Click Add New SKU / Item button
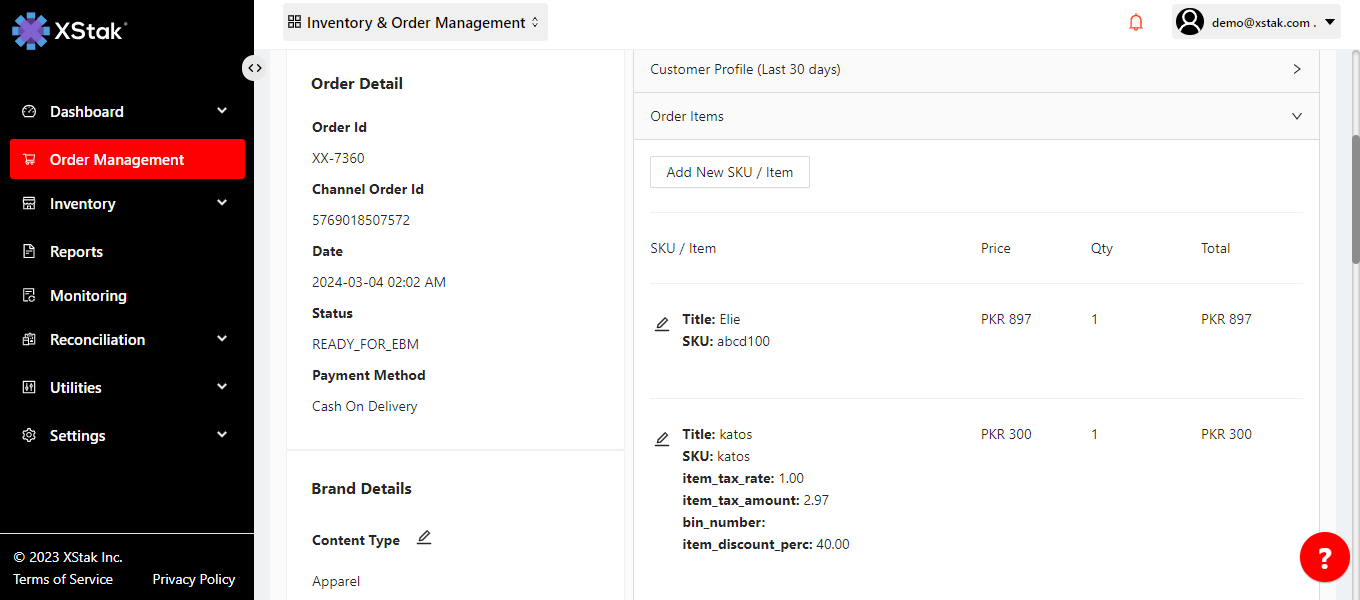 (x=729, y=172)
